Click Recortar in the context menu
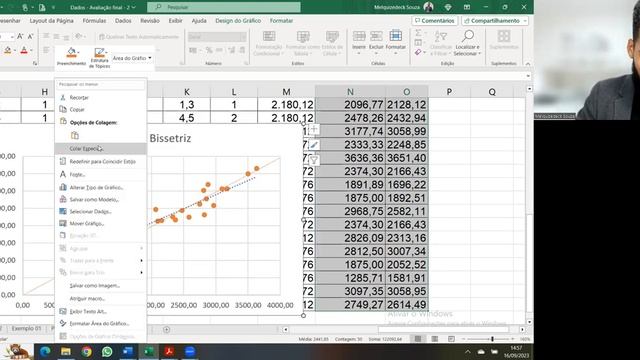640x360 pixels. pyautogui.click(x=79, y=98)
